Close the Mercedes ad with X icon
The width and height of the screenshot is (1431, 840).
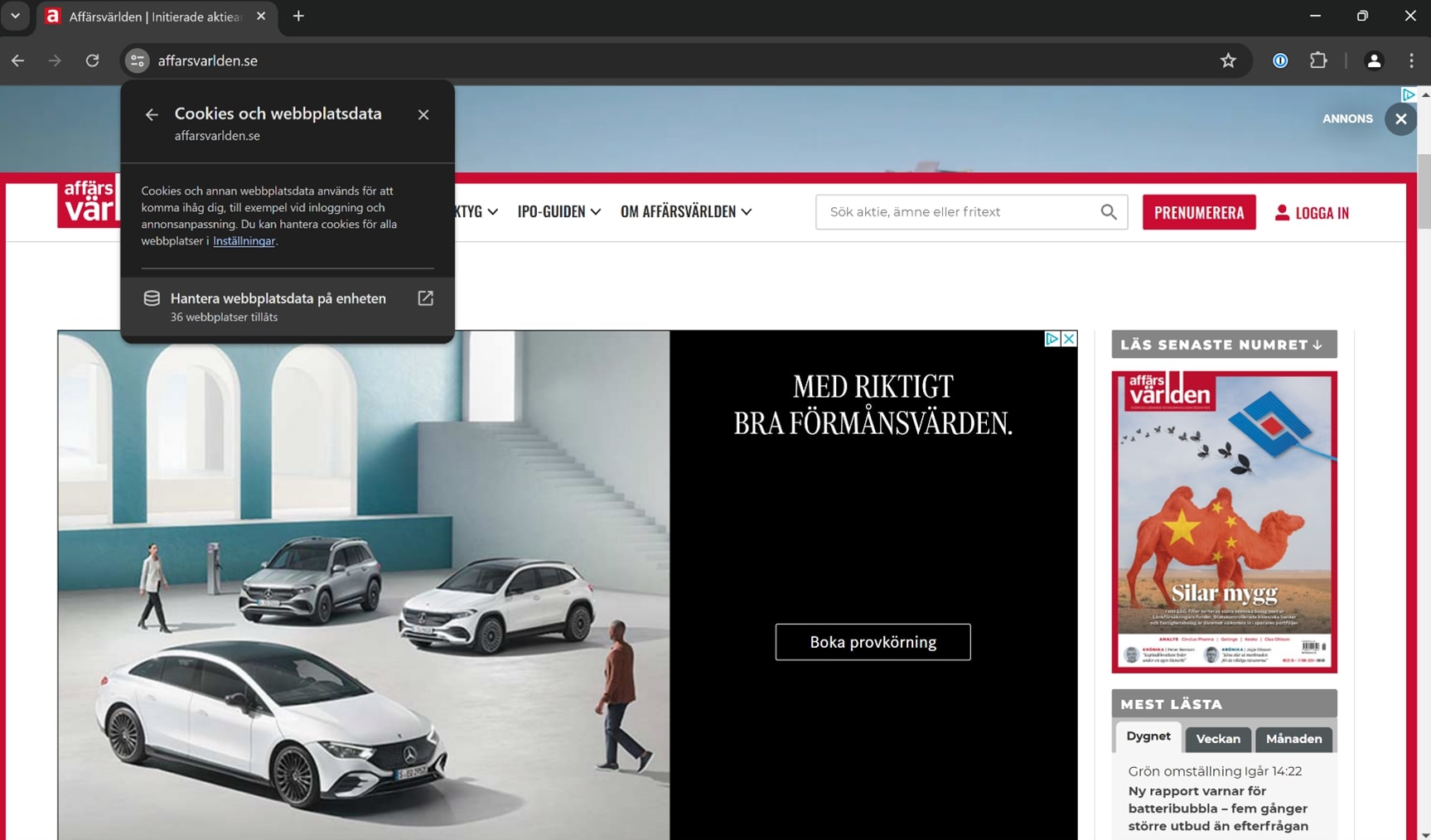[1069, 338]
